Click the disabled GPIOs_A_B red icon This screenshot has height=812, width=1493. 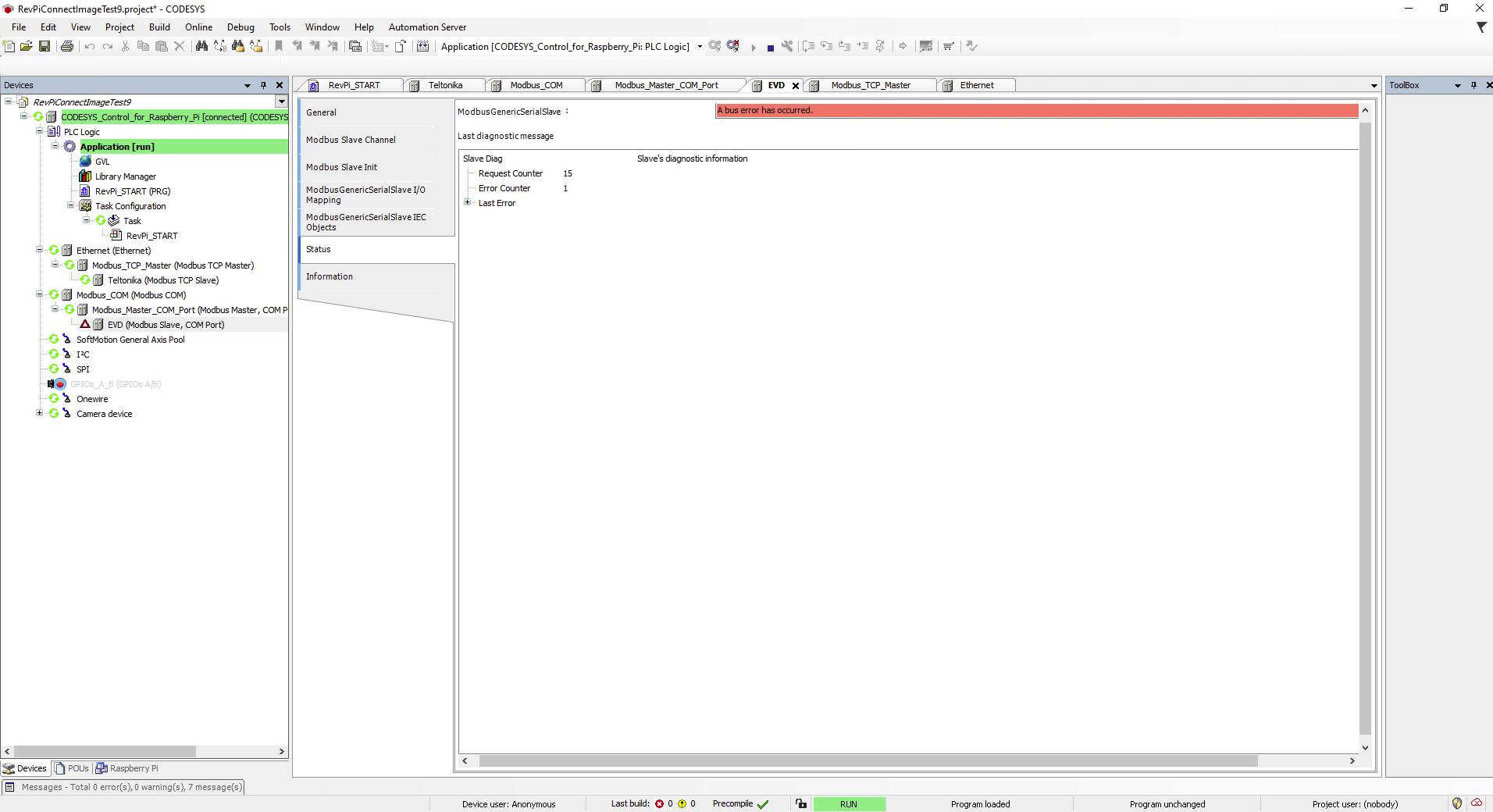60,384
